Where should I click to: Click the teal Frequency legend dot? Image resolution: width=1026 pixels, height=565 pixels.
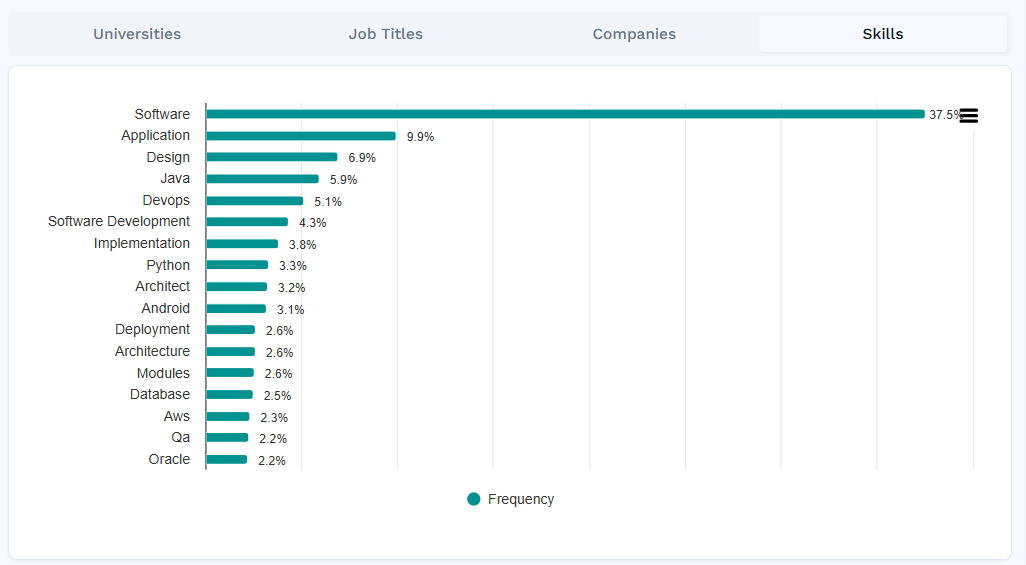(474, 499)
